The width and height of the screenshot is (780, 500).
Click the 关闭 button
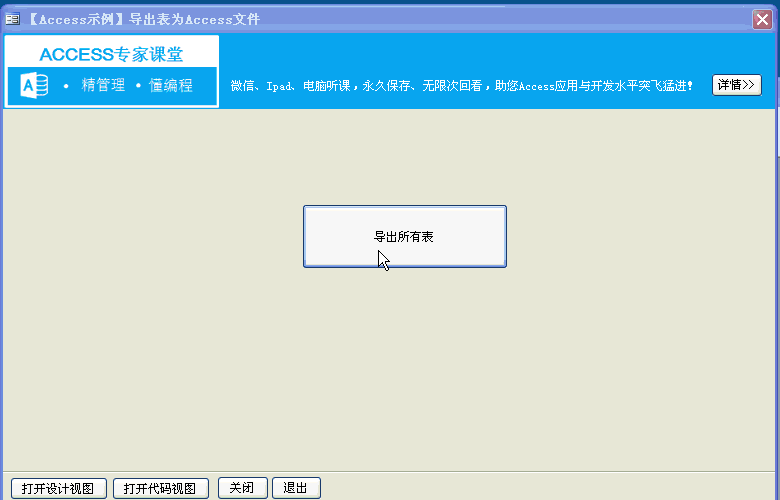pyautogui.click(x=243, y=488)
